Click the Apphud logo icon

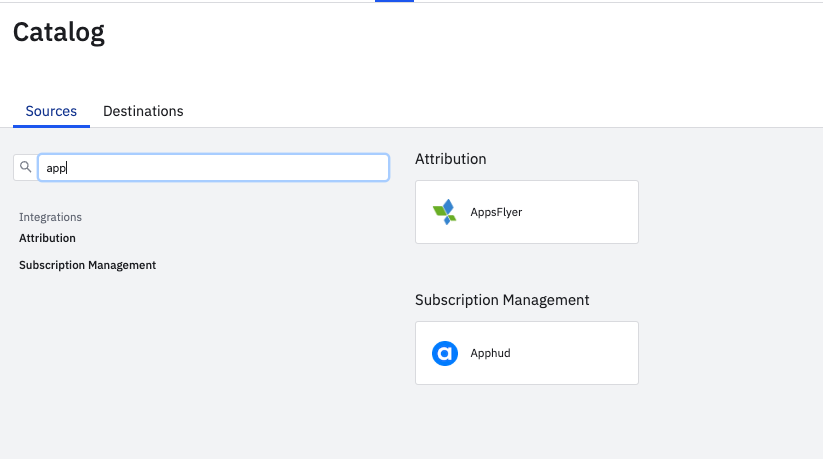(445, 353)
